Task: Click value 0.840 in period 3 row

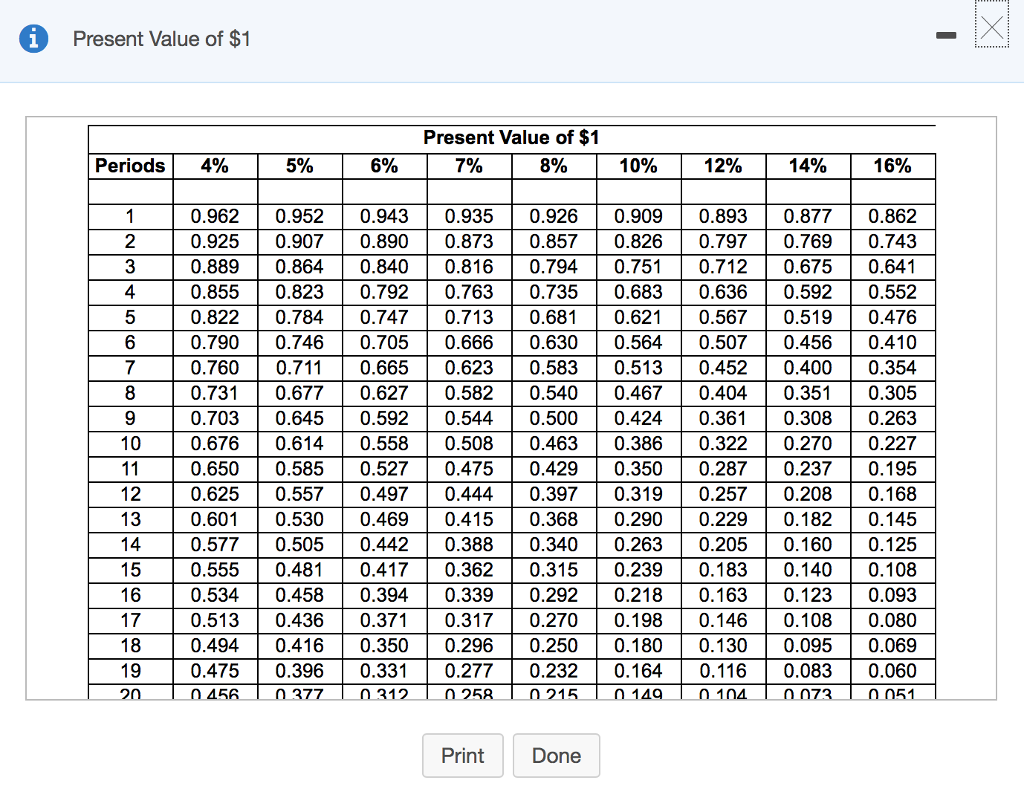Action: click(384, 267)
